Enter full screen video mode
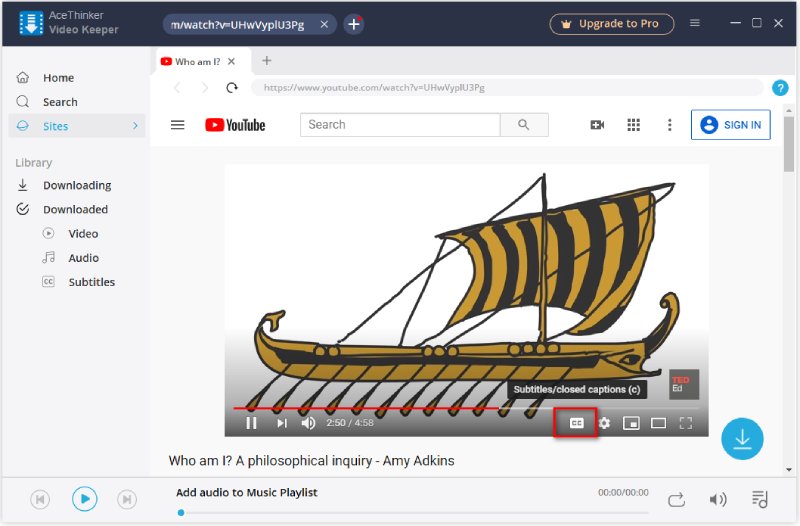Image resolution: width=800 pixels, height=526 pixels. [x=686, y=423]
